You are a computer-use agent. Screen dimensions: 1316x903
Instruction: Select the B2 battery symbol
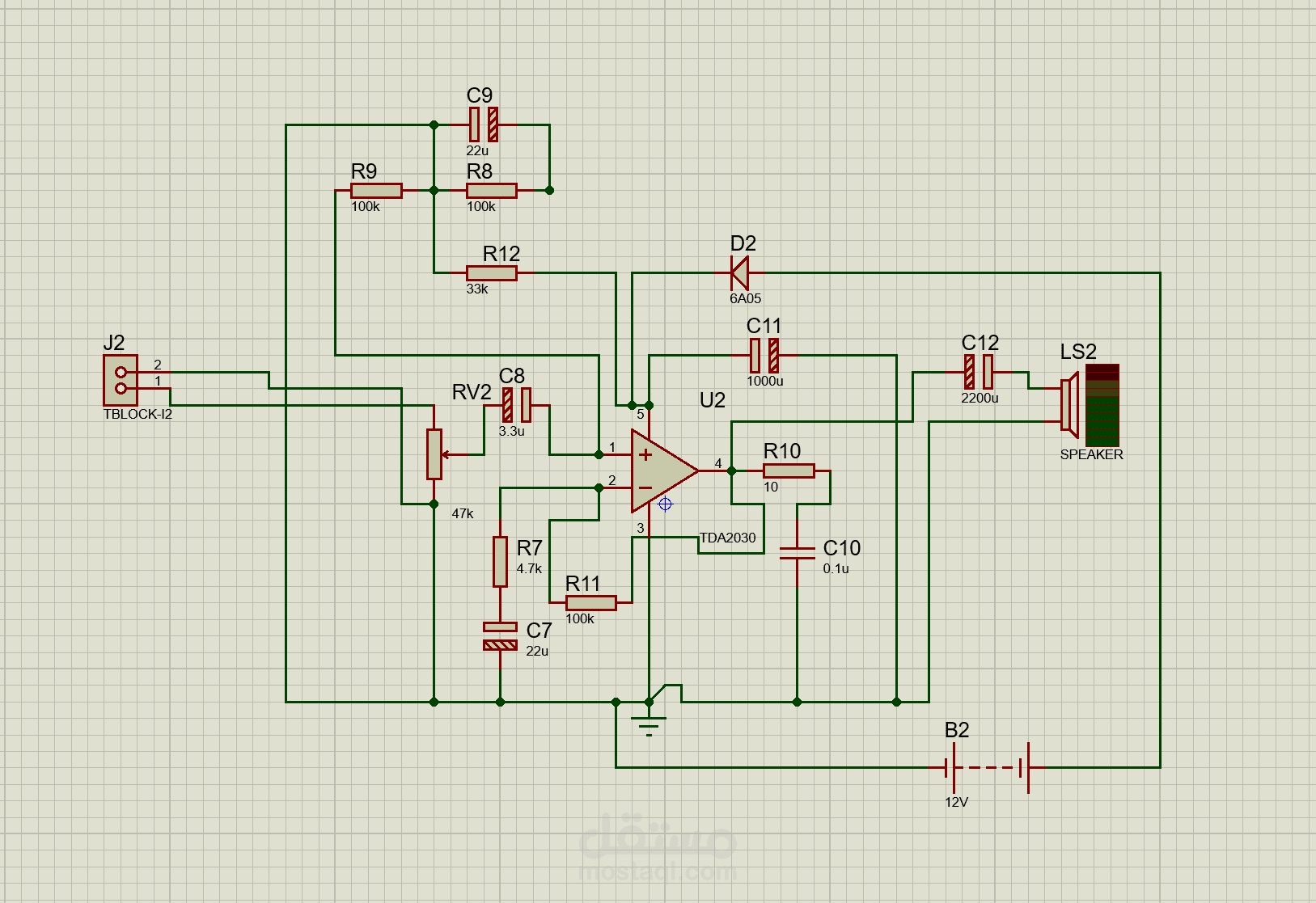coord(988,767)
